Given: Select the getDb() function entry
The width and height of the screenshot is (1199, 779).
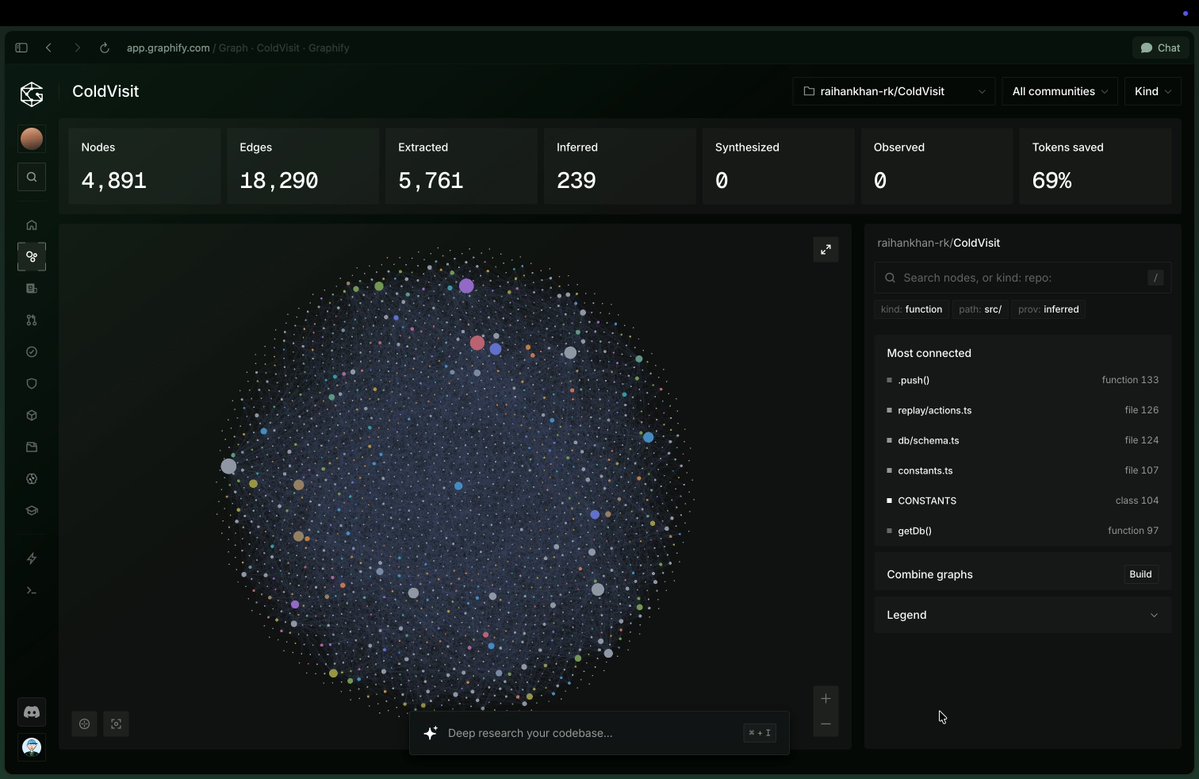Looking at the screenshot, I should (x=1022, y=531).
